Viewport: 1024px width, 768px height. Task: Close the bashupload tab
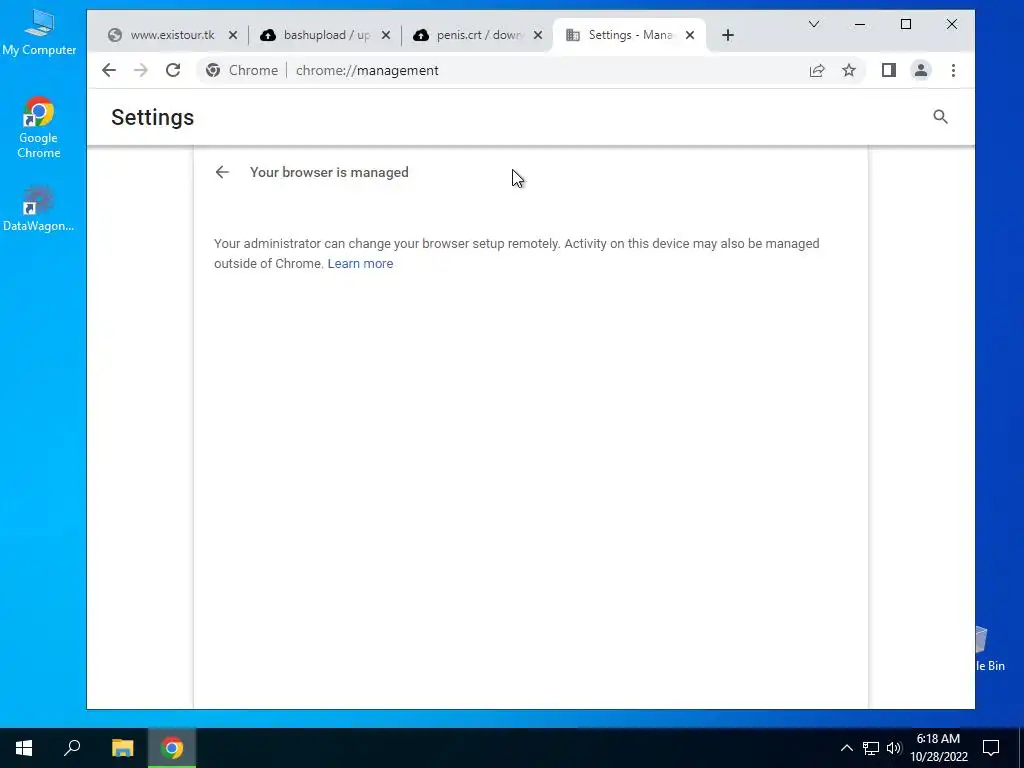[386, 35]
